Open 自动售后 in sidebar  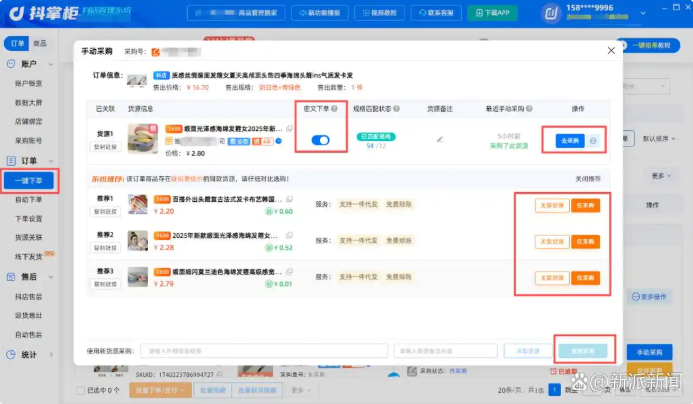point(29,335)
